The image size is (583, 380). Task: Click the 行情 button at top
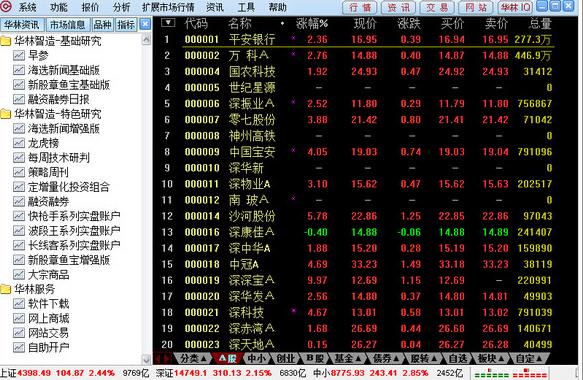pyautogui.click(x=360, y=7)
